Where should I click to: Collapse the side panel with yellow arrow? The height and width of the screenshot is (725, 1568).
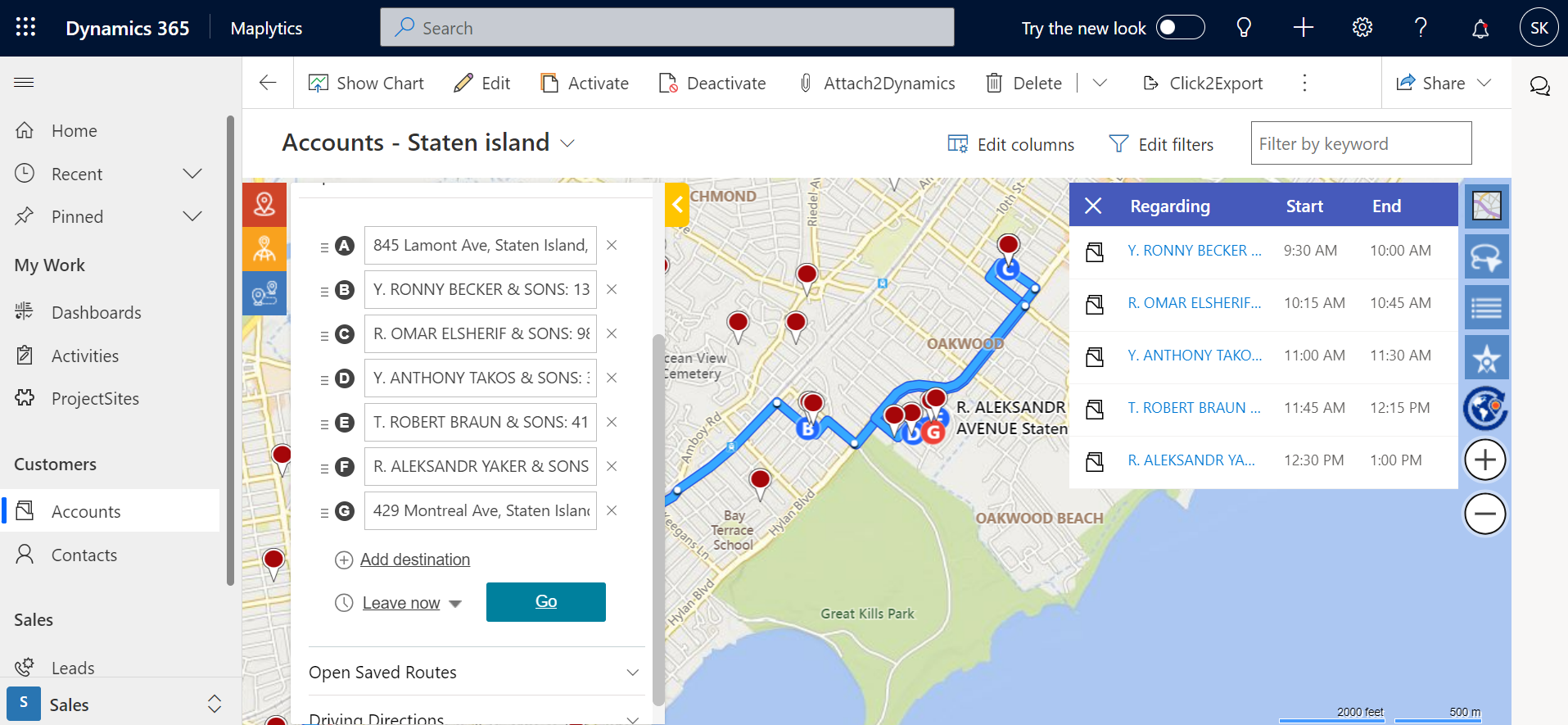pos(676,205)
